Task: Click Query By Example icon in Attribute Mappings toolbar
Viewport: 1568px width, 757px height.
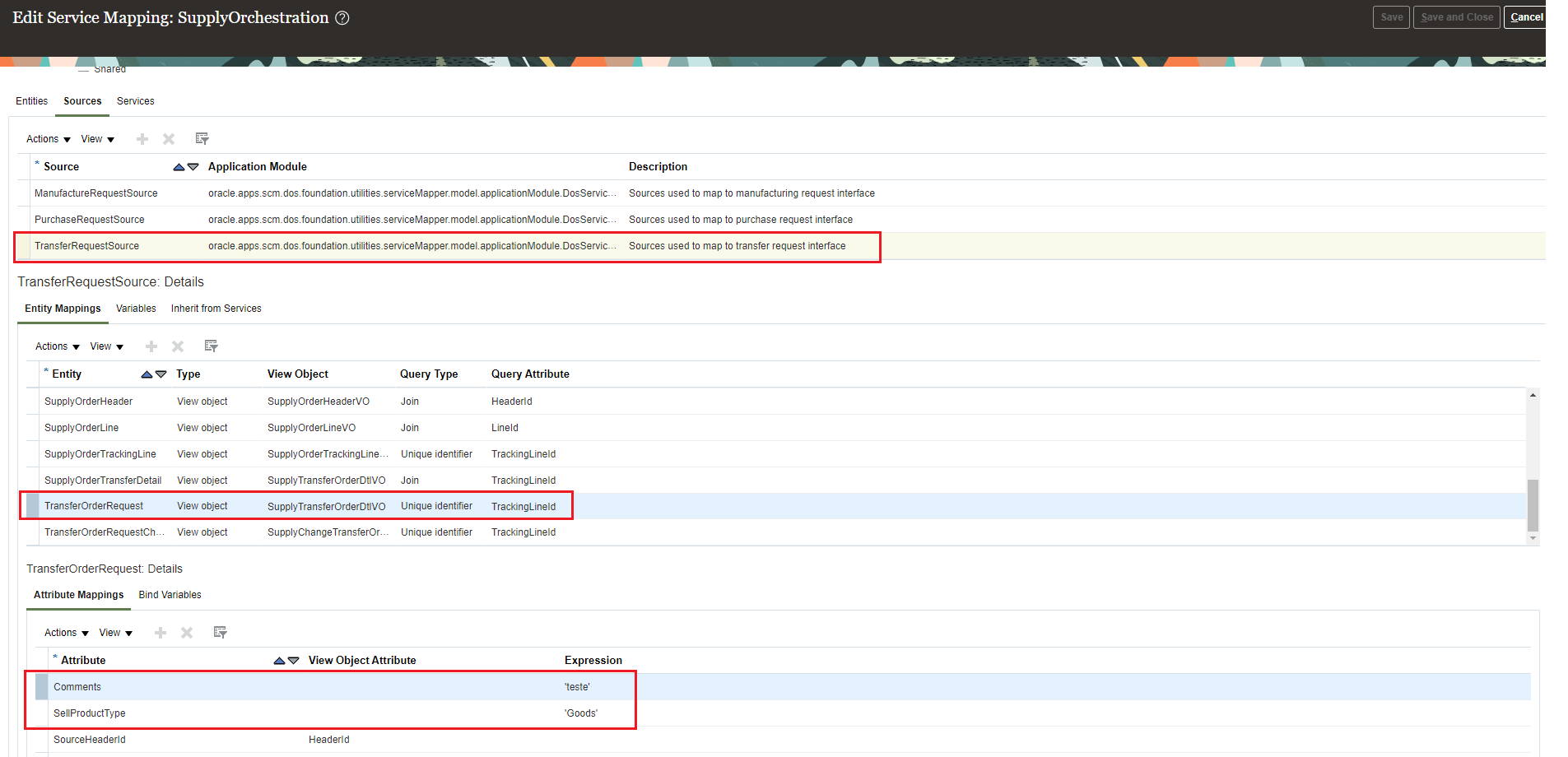Action: (220, 633)
